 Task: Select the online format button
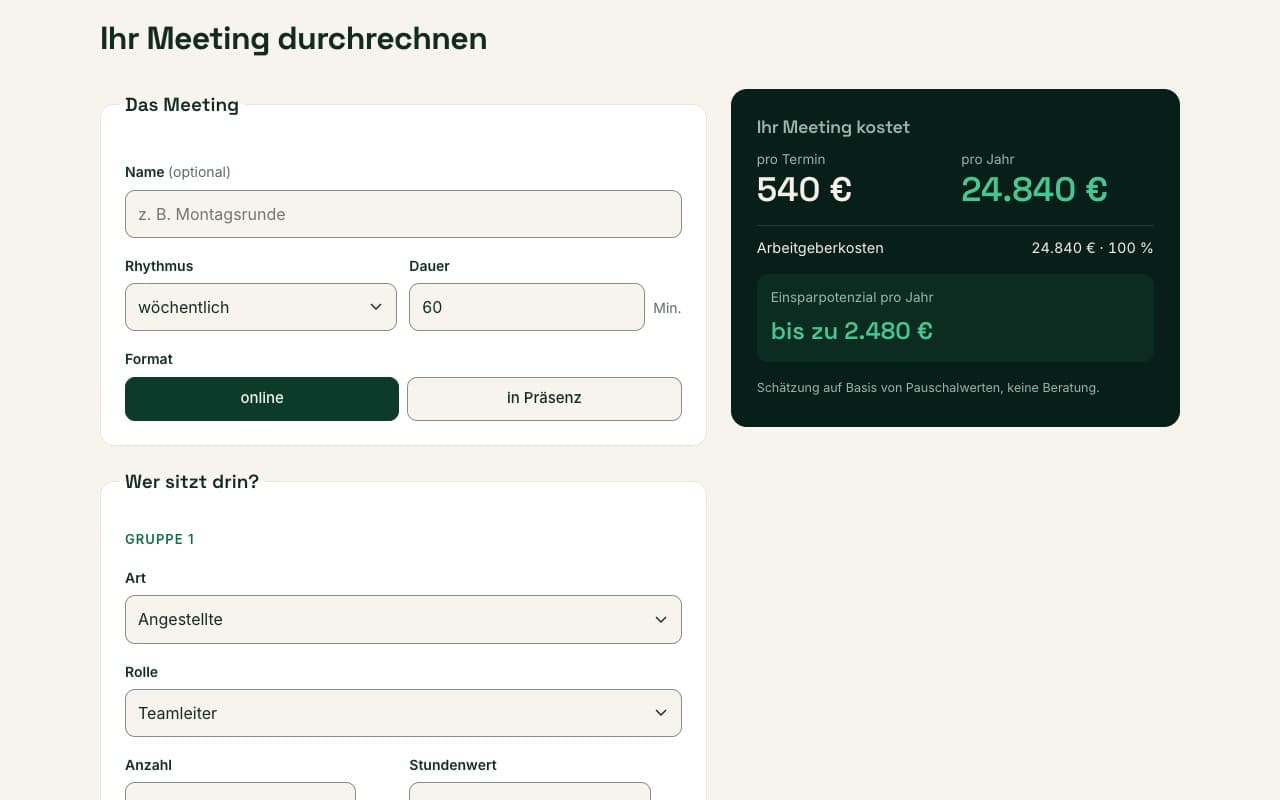point(262,398)
